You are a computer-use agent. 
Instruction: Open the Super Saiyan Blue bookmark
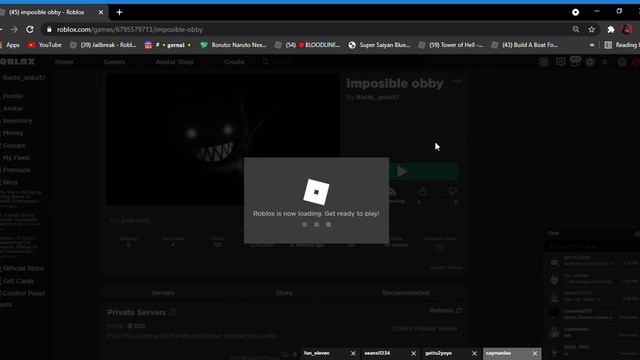[x=379, y=45]
